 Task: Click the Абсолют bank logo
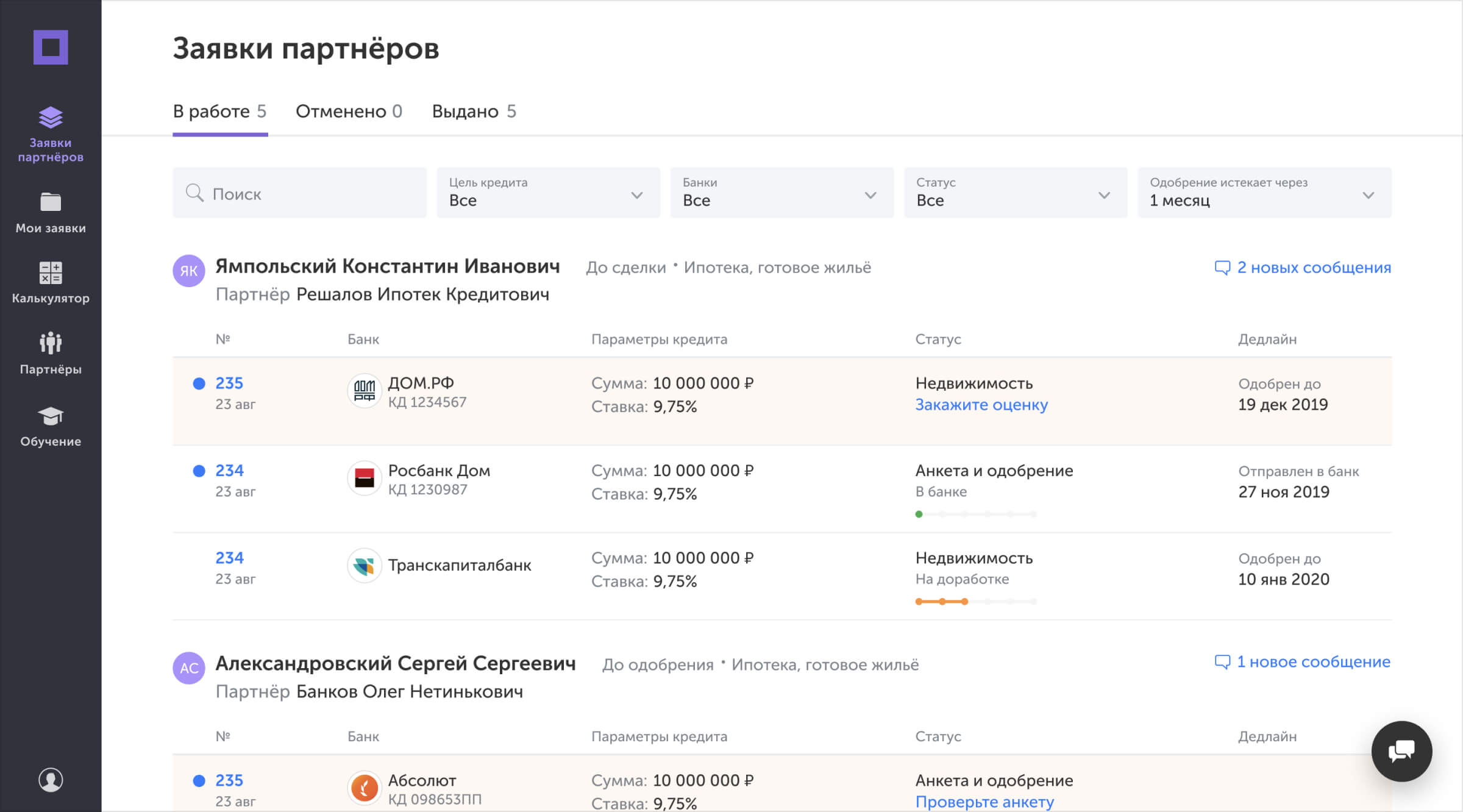(365, 788)
